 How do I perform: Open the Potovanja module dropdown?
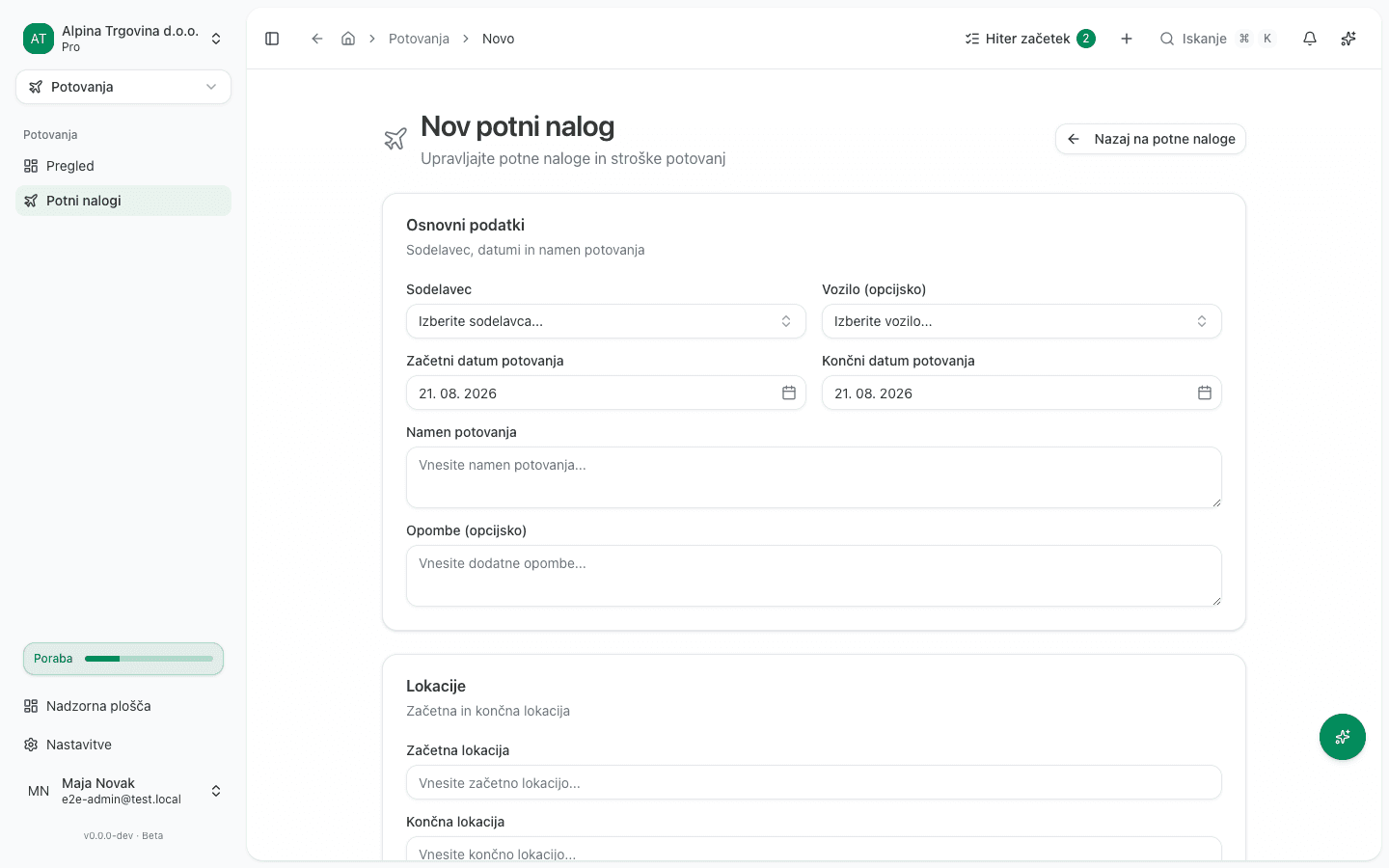[123, 87]
